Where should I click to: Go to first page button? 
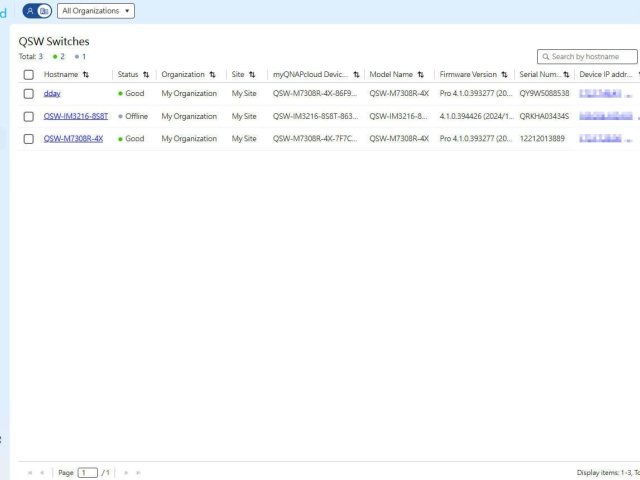[x=30, y=473]
